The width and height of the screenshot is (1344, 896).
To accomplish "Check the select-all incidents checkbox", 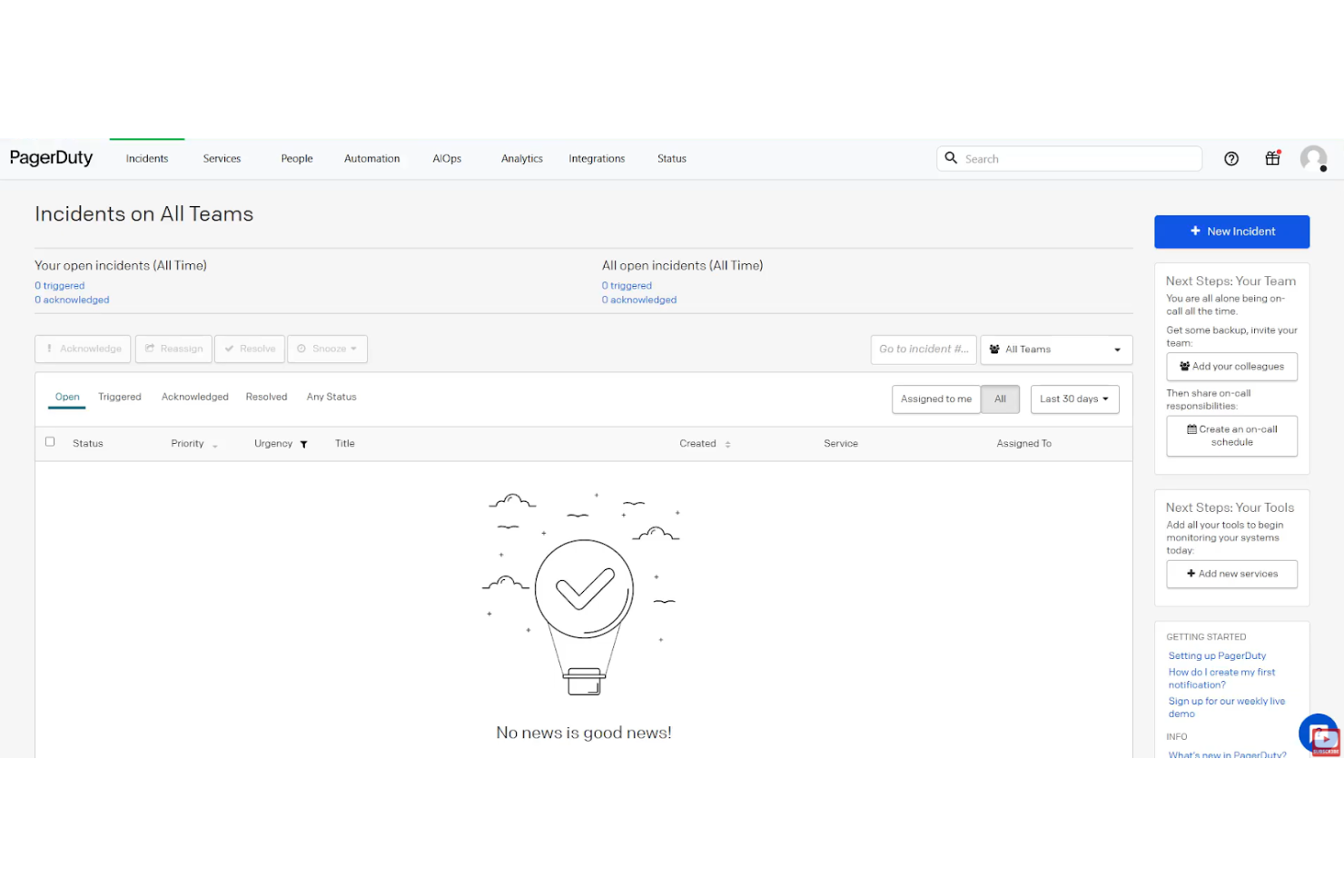I will [x=50, y=441].
